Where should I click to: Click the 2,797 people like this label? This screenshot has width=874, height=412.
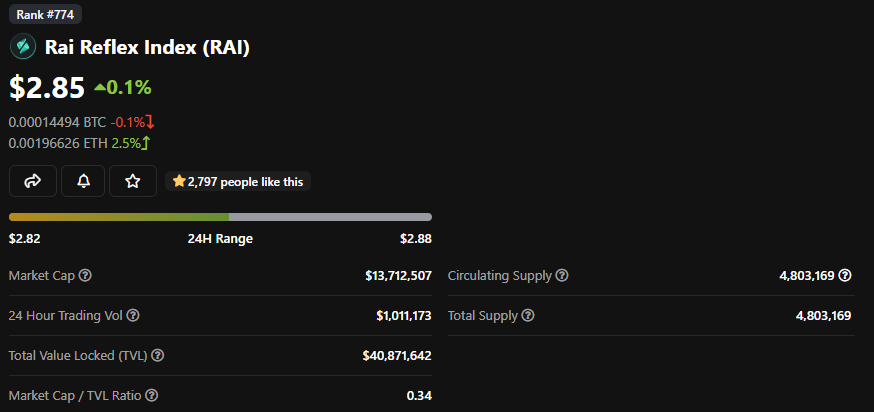tap(240, 181)
